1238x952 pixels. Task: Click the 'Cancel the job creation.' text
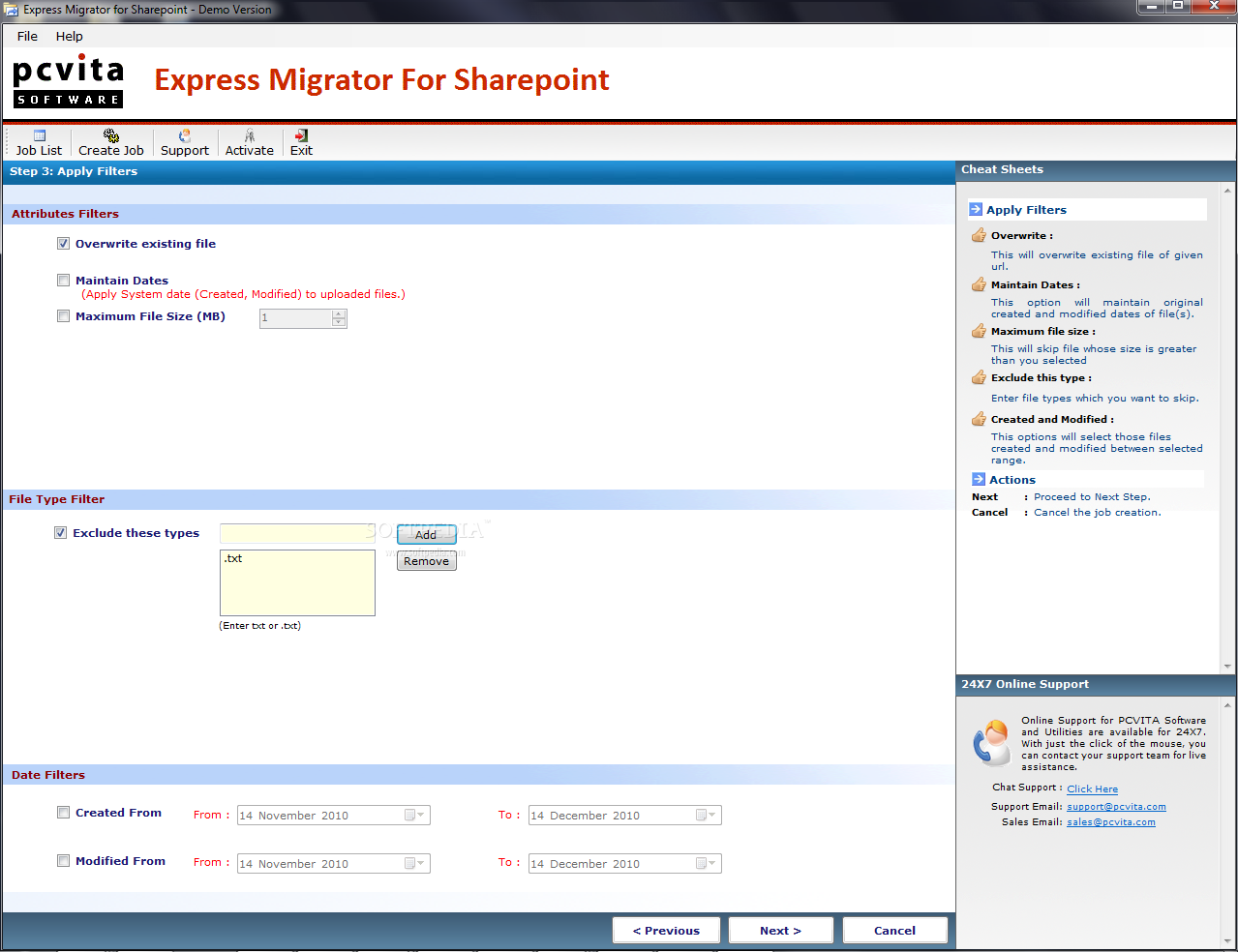pyautogui.click(x=1098, y=513)
